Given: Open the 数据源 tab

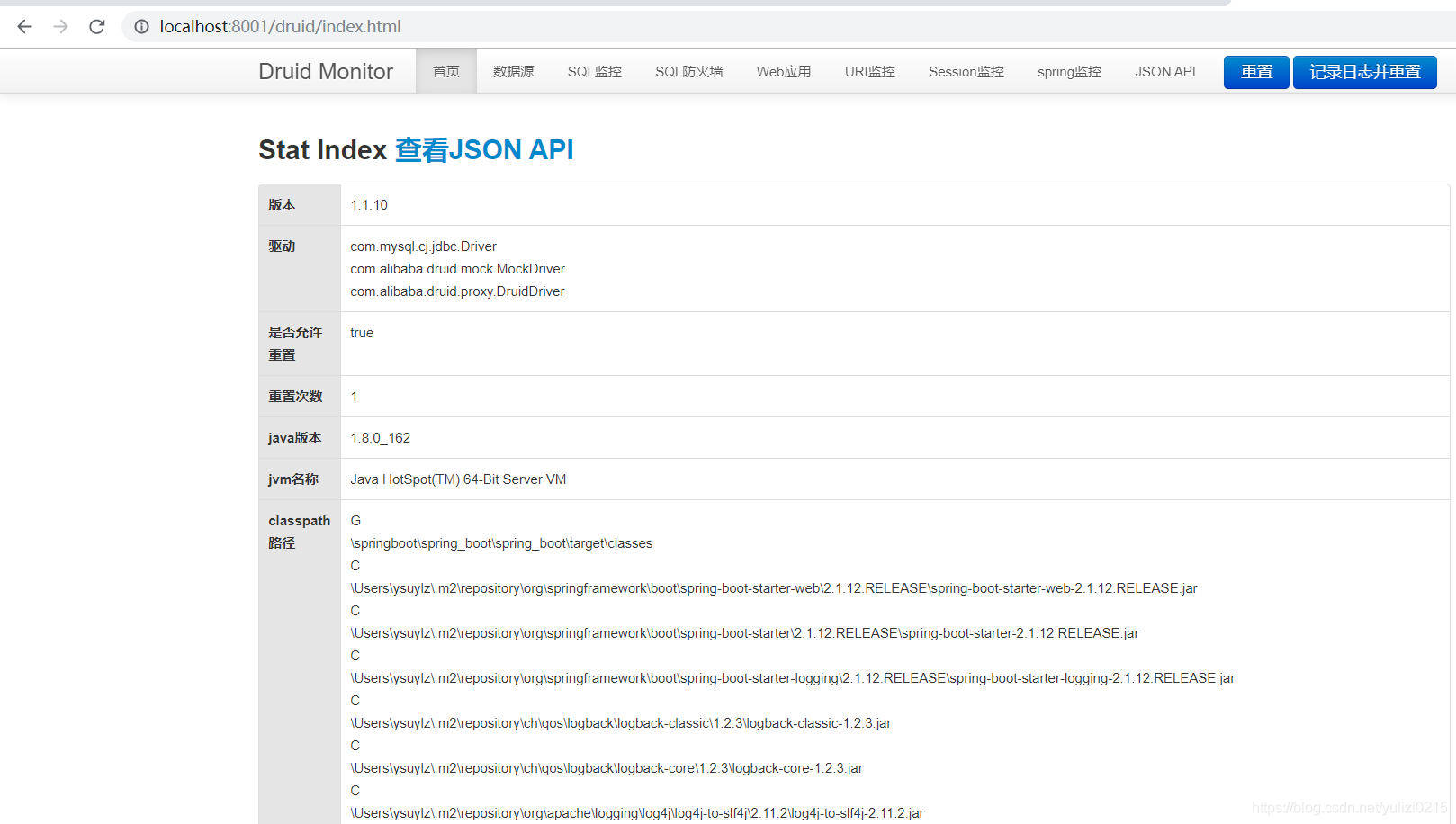Looking at the screenshot, I should point(513,72).
